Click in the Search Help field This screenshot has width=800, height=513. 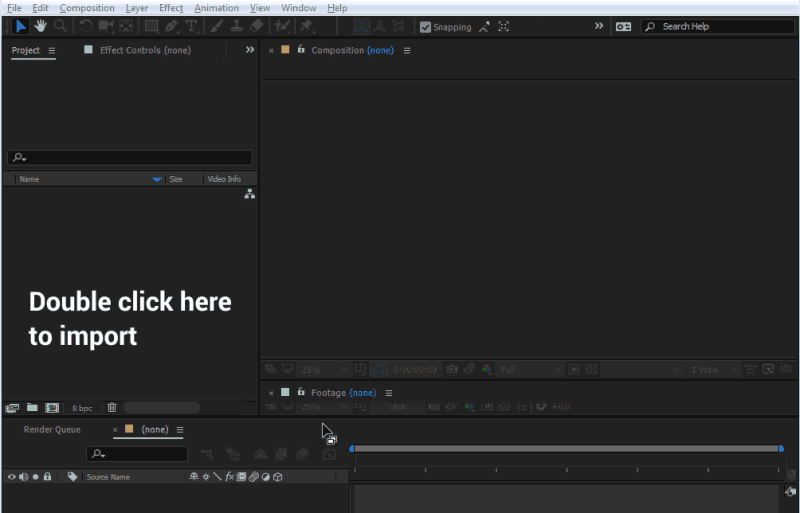coord(717,27)
